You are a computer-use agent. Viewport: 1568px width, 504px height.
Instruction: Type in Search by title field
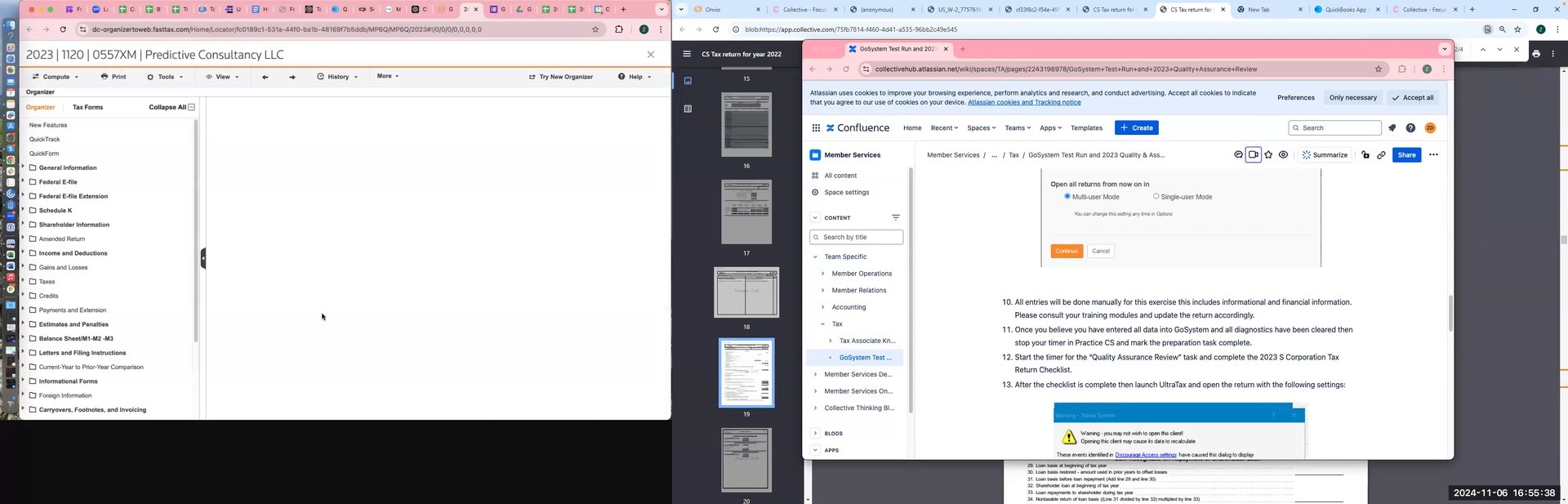click(x=857, y=237)
